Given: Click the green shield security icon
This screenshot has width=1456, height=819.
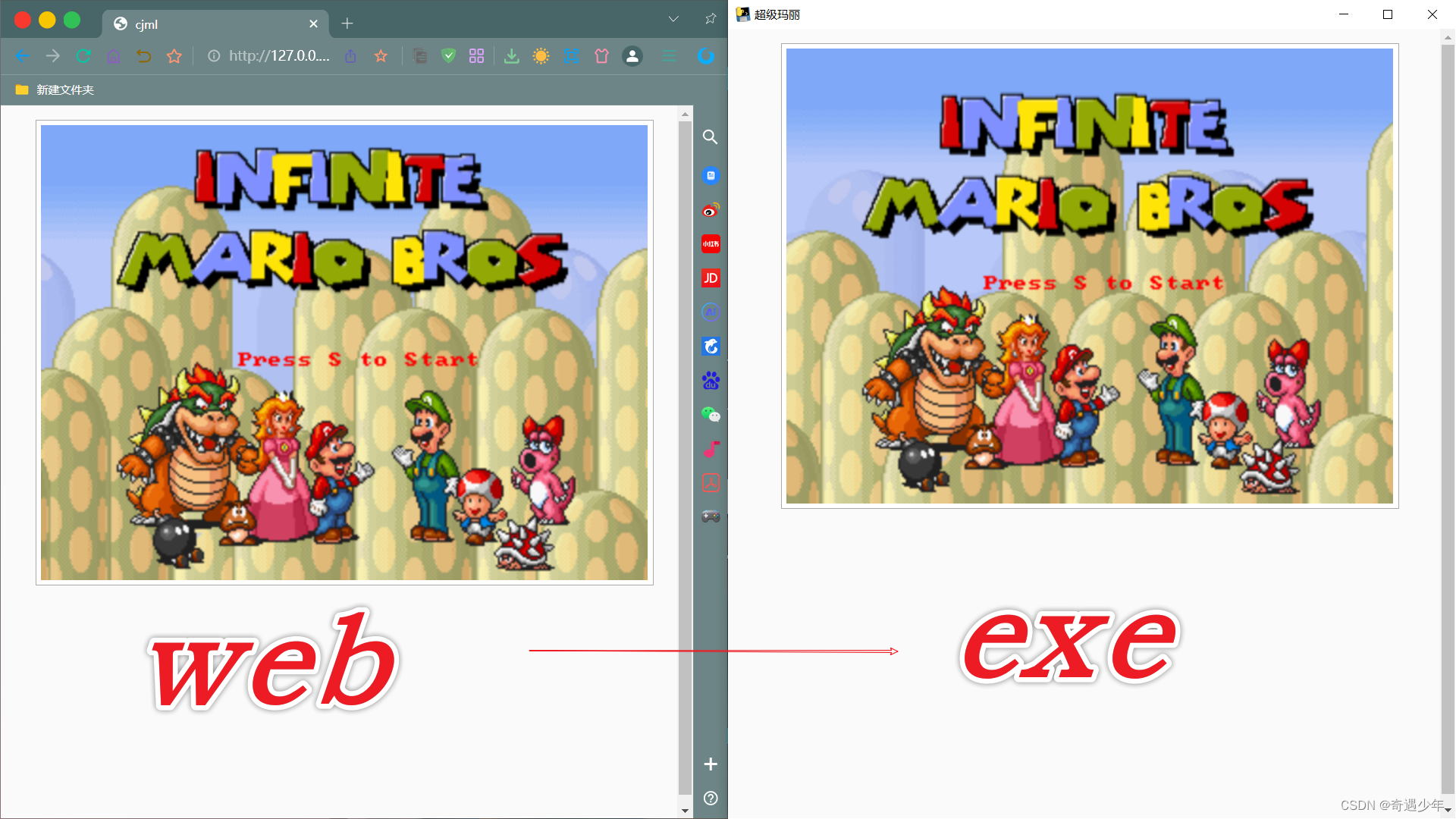Looking at the screenshot, I should point(448,56).
